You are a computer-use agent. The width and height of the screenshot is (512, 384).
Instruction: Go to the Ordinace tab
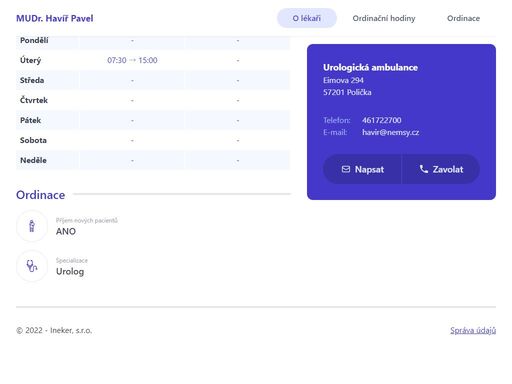click(463, 18)
